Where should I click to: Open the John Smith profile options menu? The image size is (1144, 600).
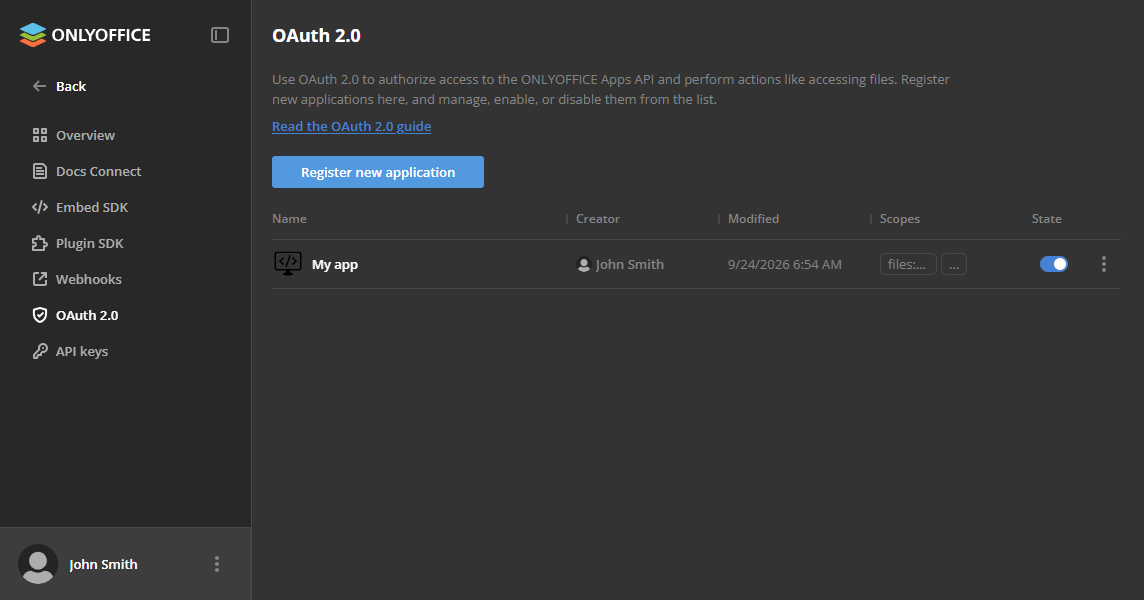pos(217,564)
